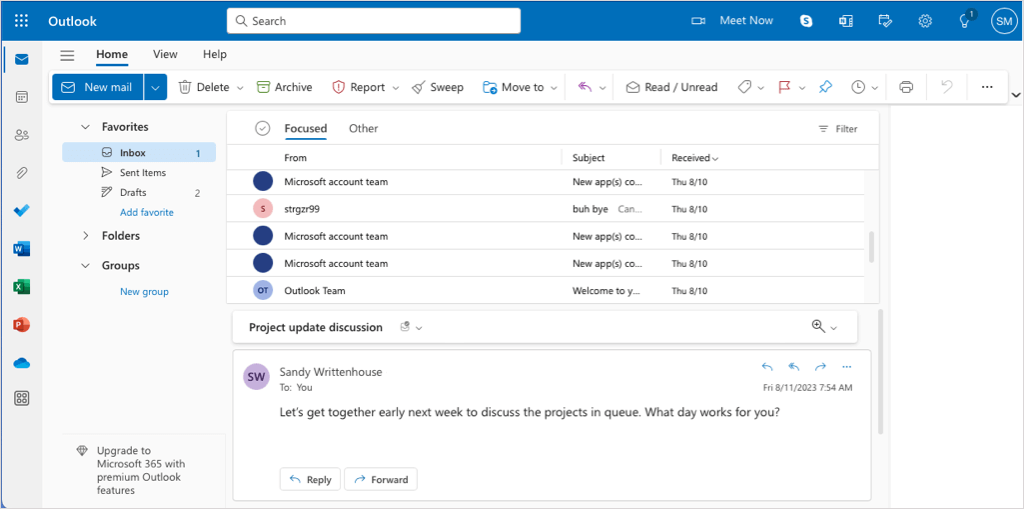Open the People contacts icon
1024x509 pixels.
coord(21,135)
